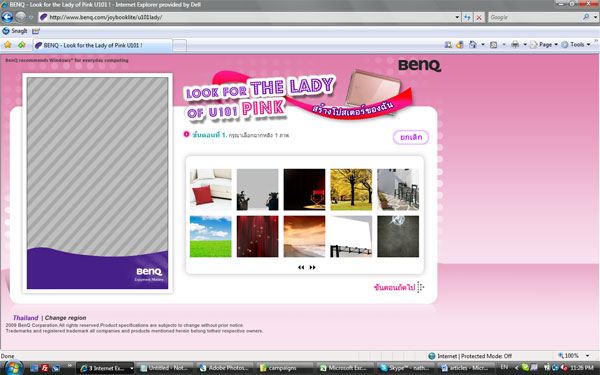The width and height of the screenshot is (600, 375).
Task: Click the previous thumbnails double-arrow
Action: pyautogui.click(x=301, y=267)
